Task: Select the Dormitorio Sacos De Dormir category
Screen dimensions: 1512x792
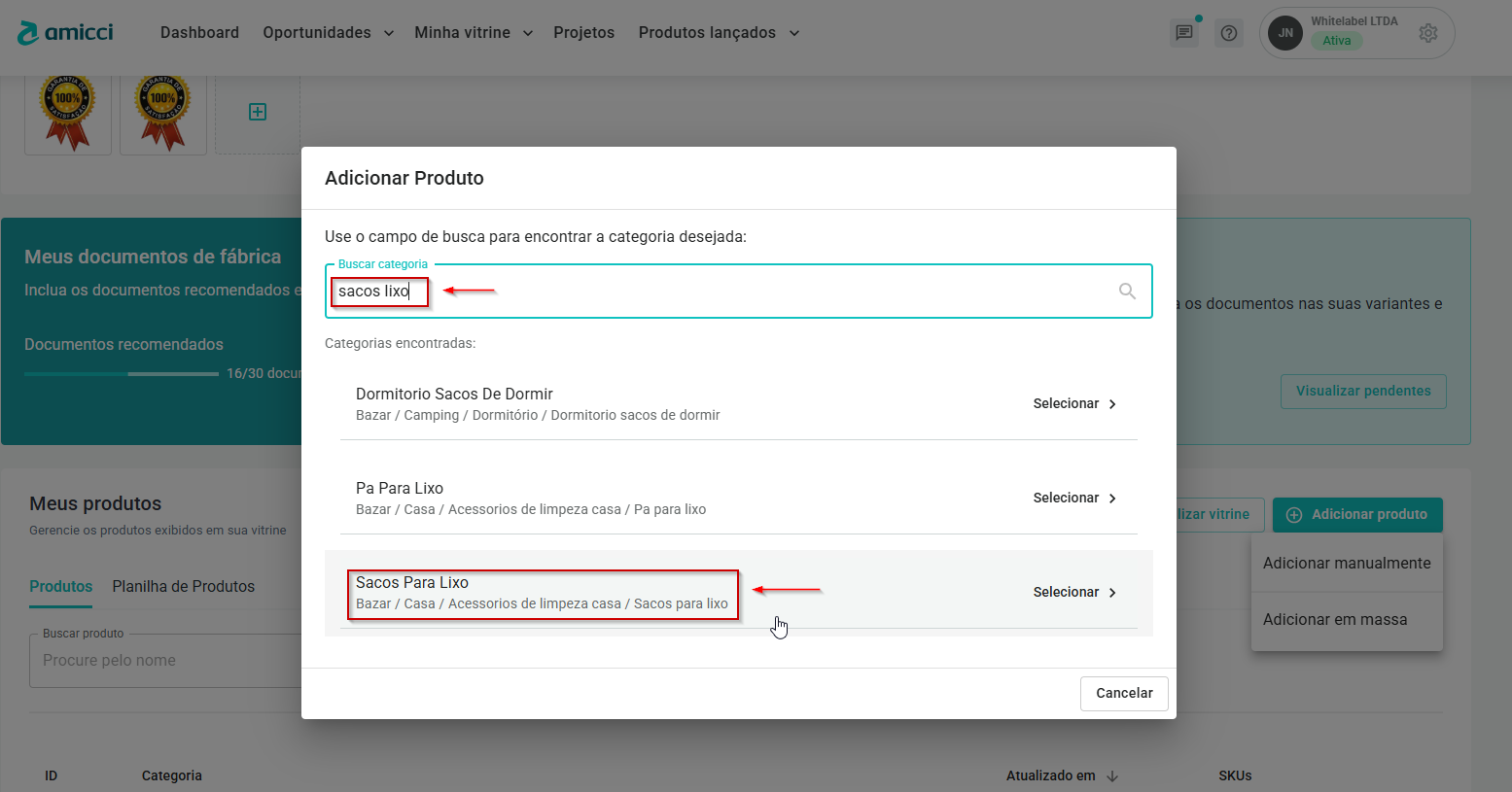Action: [1073, 403]
